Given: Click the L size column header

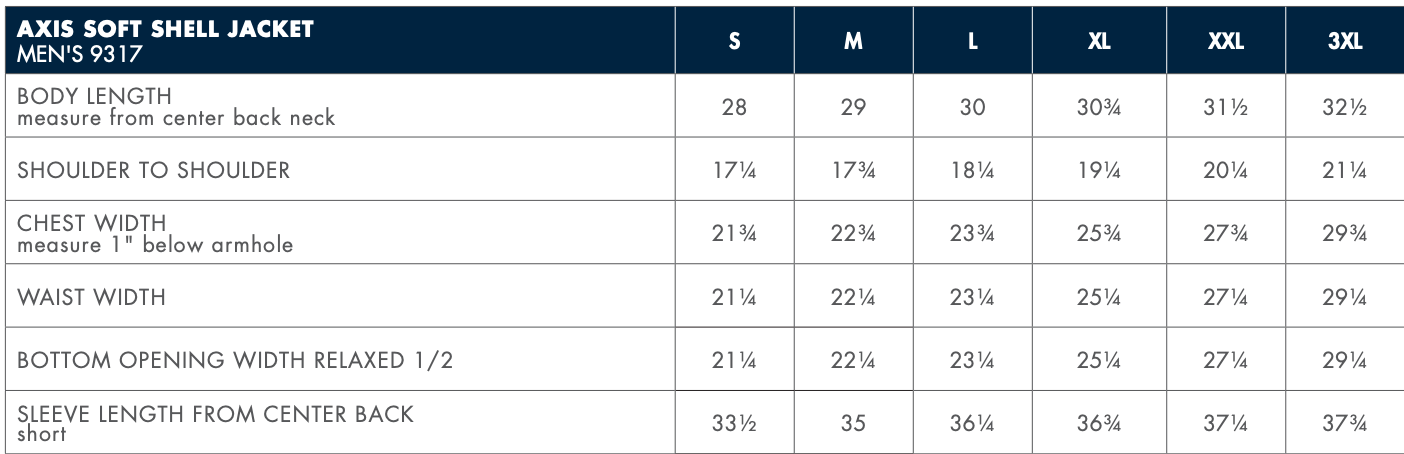Looking at the screenshot, I should 972,43.
